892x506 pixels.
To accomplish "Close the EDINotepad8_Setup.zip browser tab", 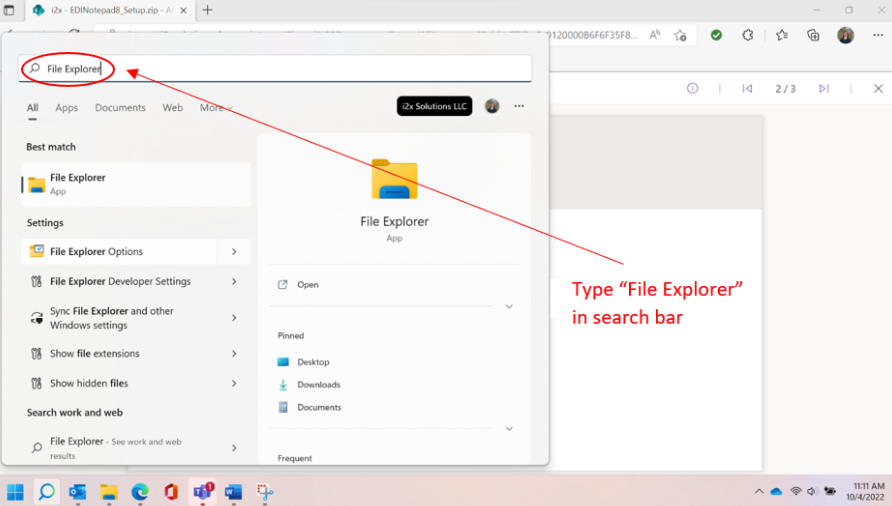I will click(x=183, y=10).
